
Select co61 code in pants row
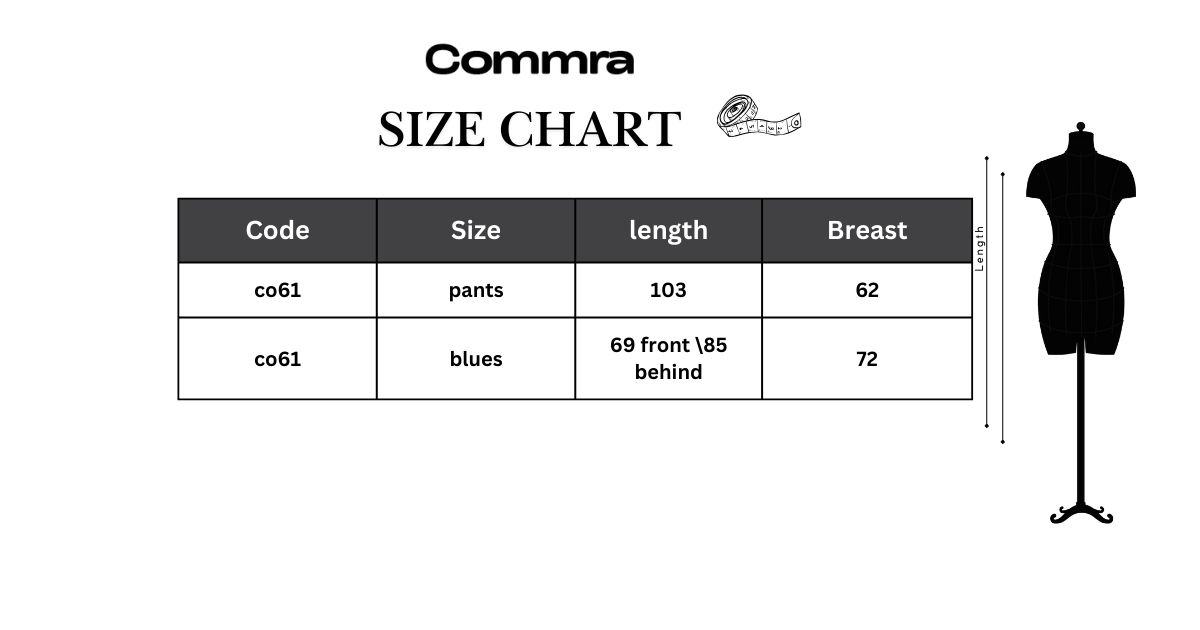(278, 290)
